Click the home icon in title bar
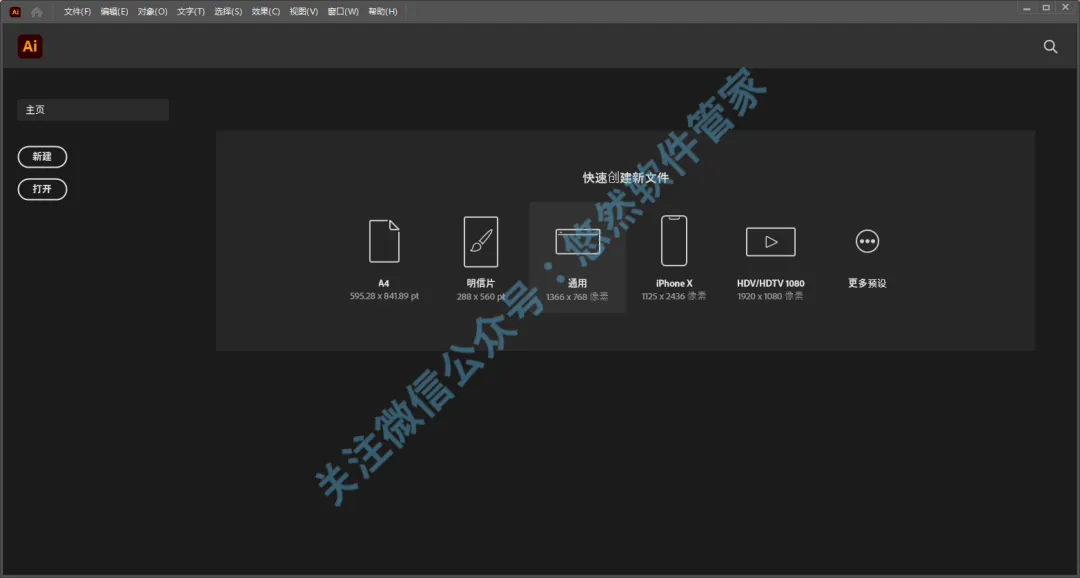This screenshot has height=578, width=1080. (37, 12)
